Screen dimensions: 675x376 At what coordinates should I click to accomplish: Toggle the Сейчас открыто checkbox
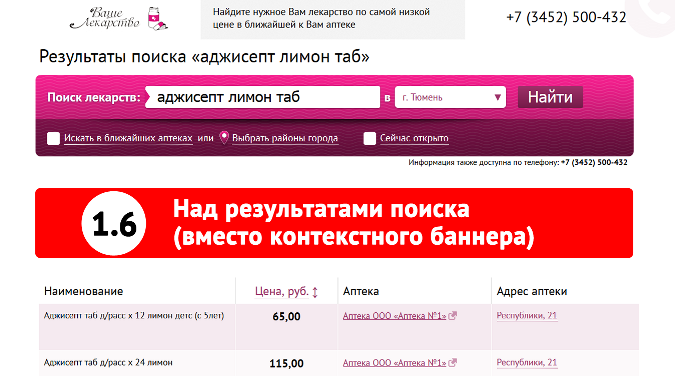click(370, 138)
